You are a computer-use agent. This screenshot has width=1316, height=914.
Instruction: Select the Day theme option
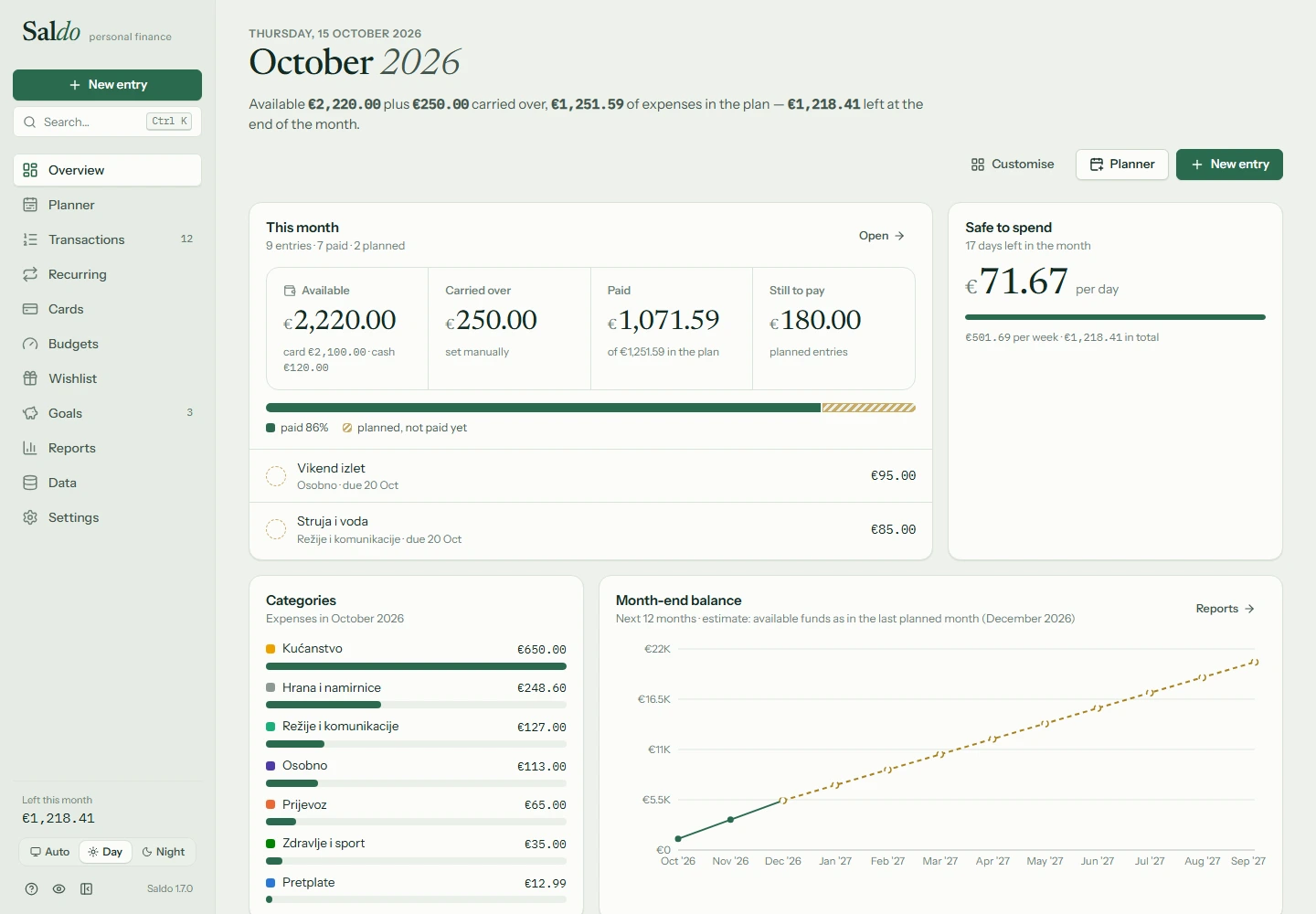105,852
